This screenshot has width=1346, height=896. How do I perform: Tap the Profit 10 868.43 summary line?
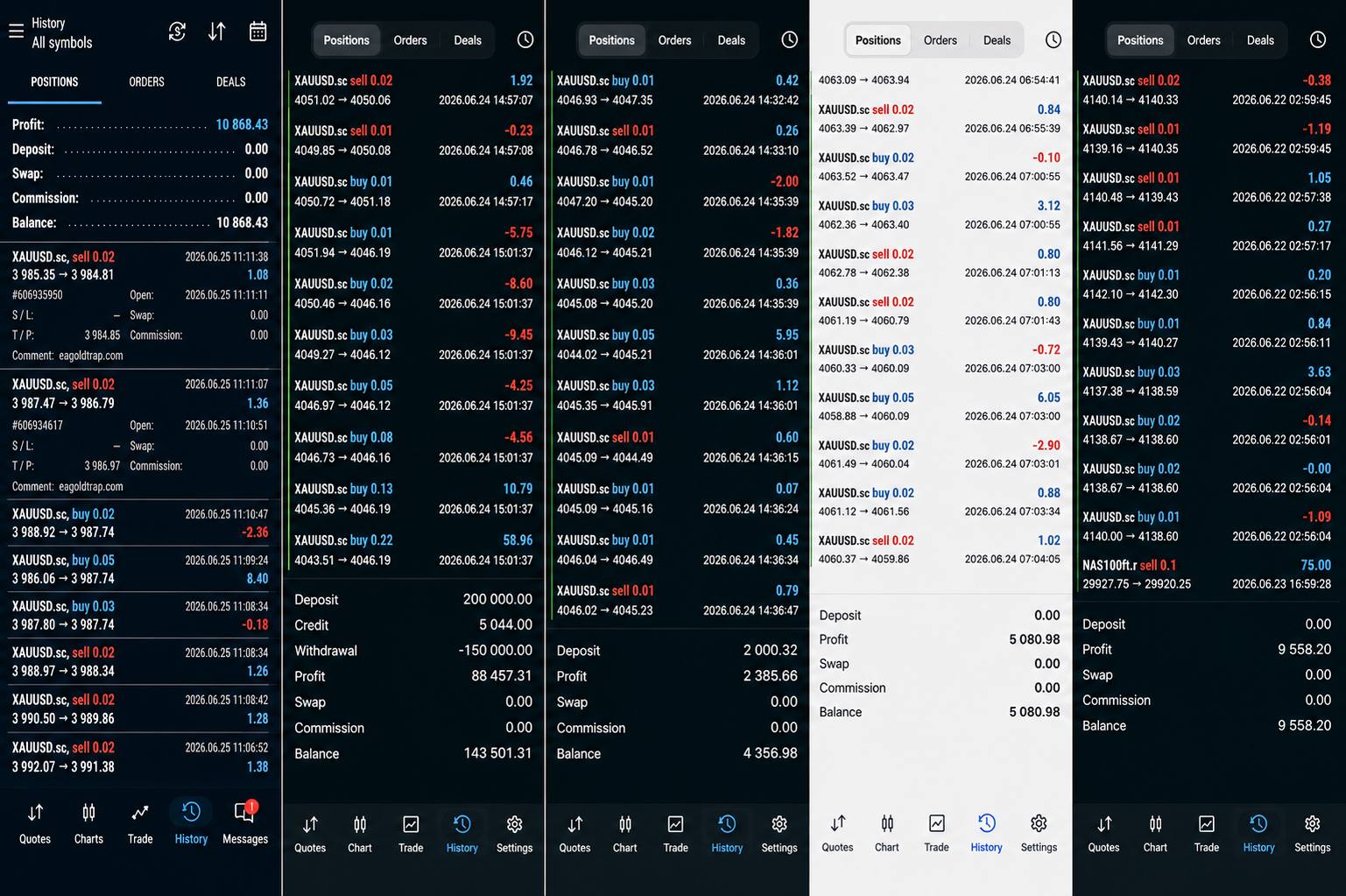point(140,124)
